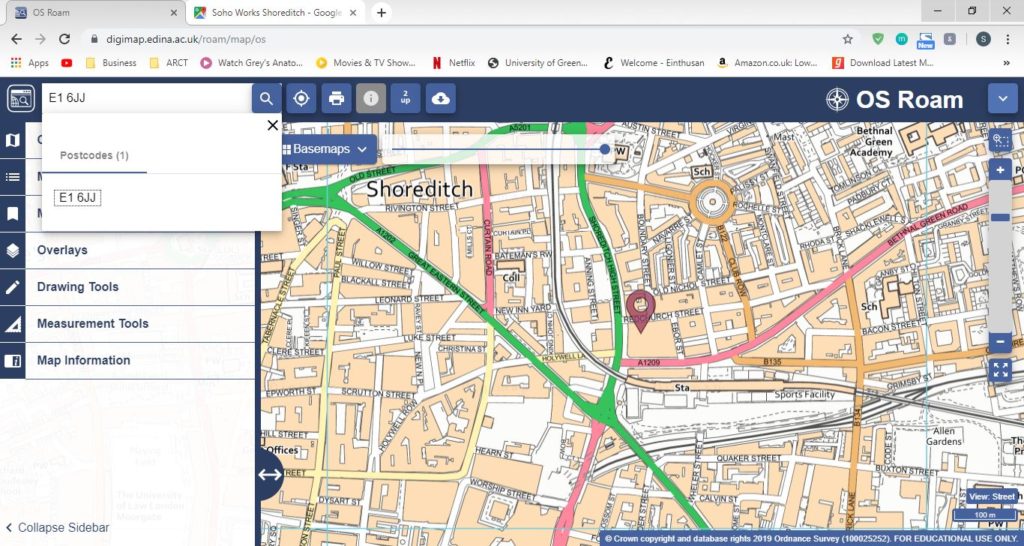Open the Basemaps dropdown
Viewport: 1024px width, 546px height.
click(329, 150)
